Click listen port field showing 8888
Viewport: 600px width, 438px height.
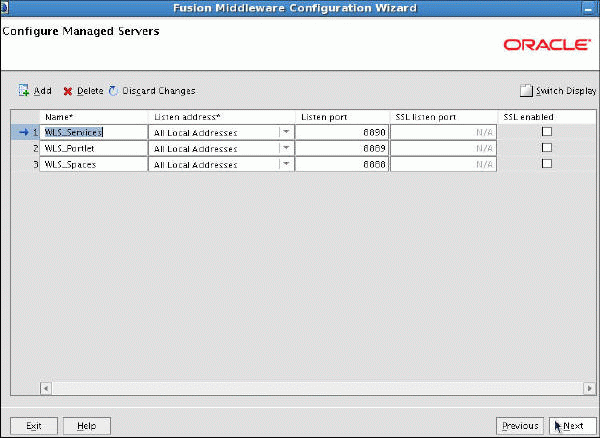tap(342, 164)
